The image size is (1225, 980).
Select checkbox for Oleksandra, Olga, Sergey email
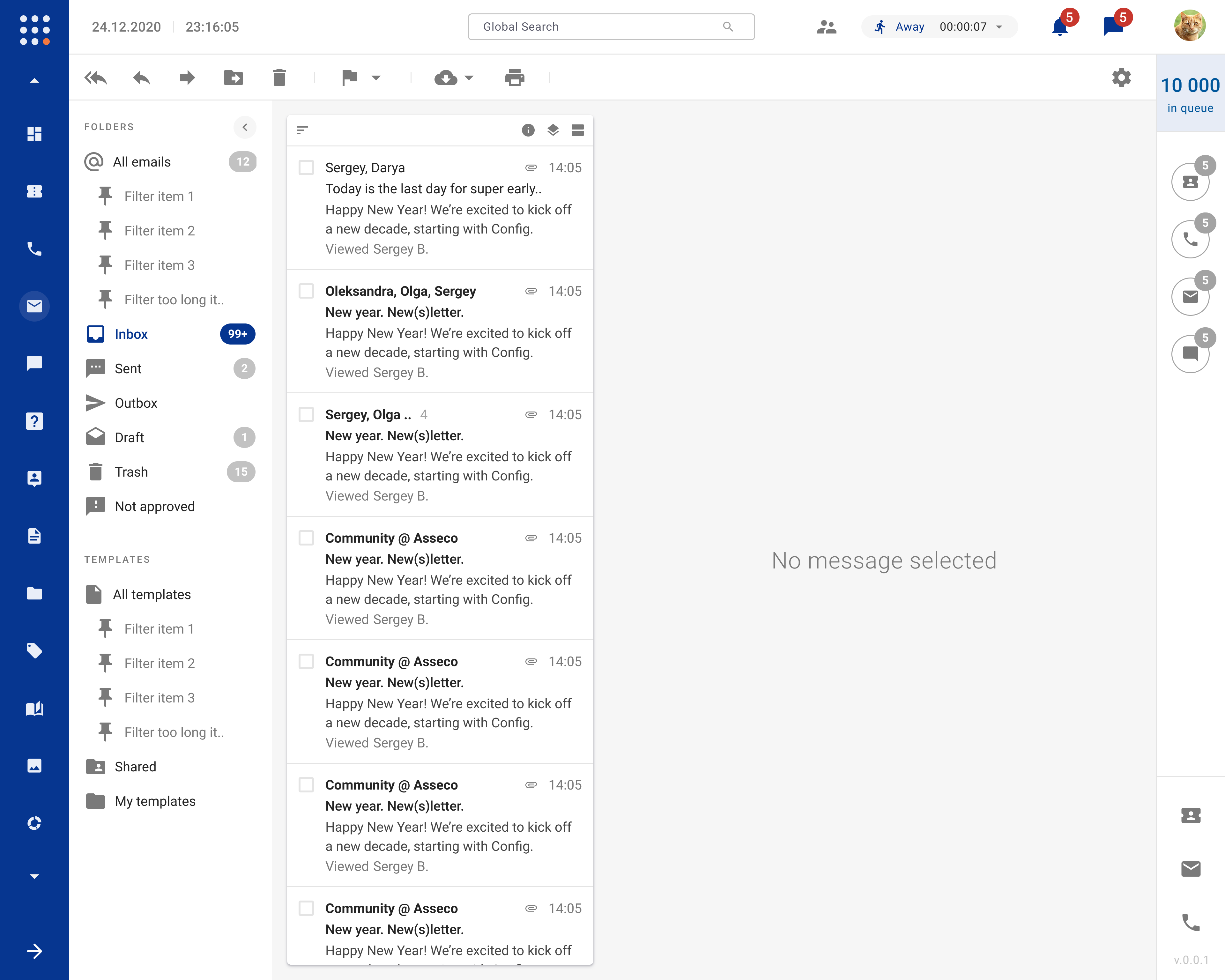(x=306, y=291)
